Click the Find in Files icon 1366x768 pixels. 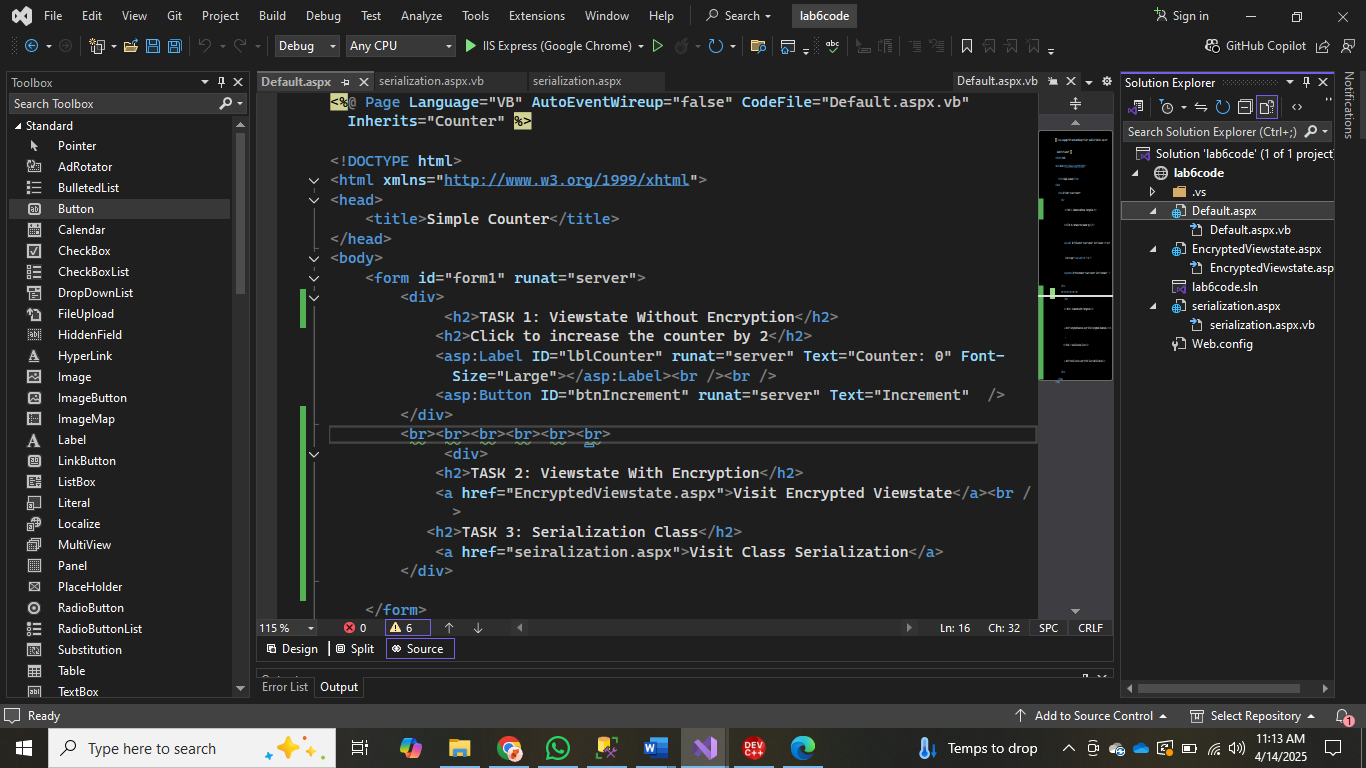tap(758, 46)
